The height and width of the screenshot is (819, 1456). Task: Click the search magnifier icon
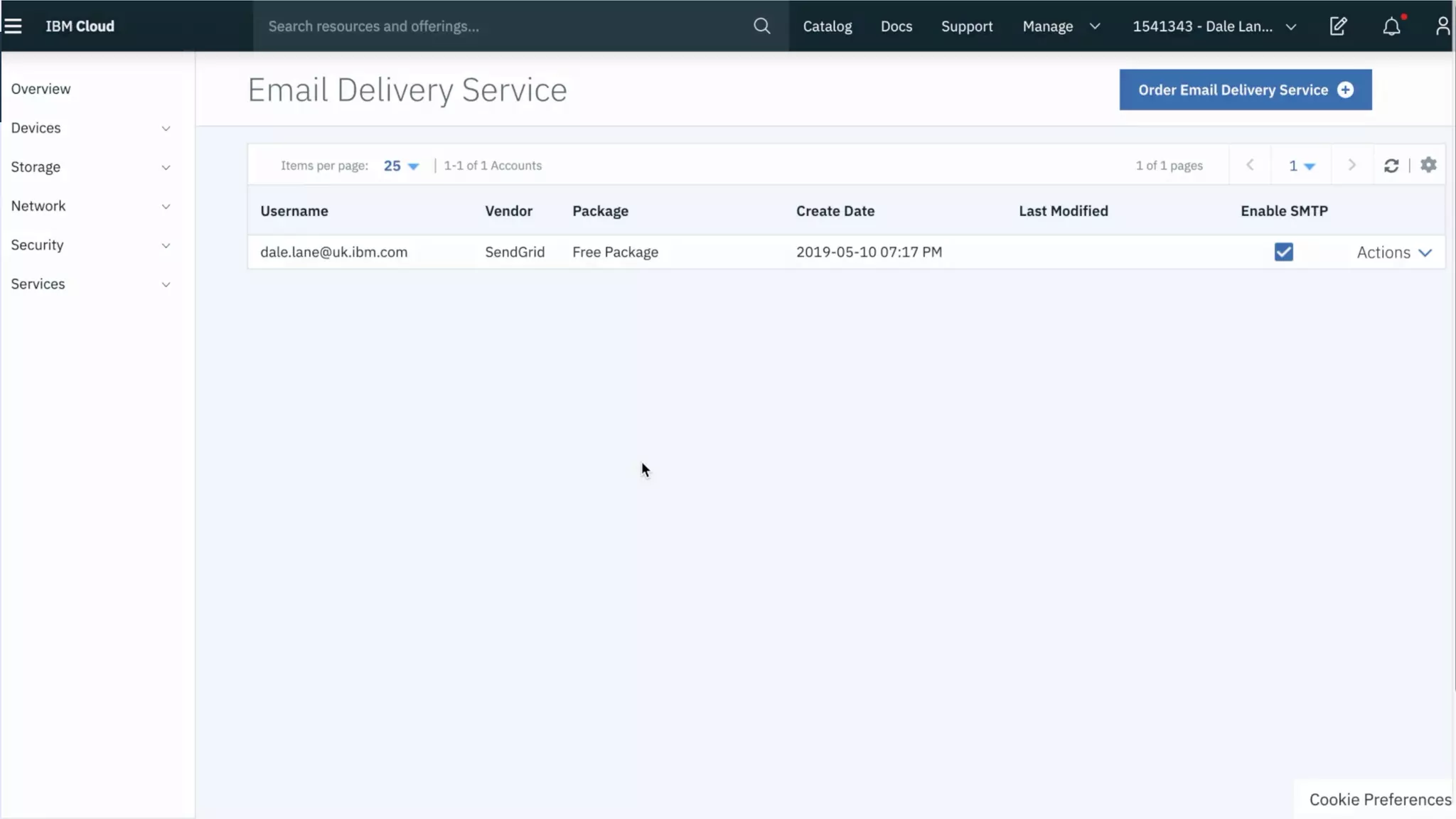tap(761, 26)
